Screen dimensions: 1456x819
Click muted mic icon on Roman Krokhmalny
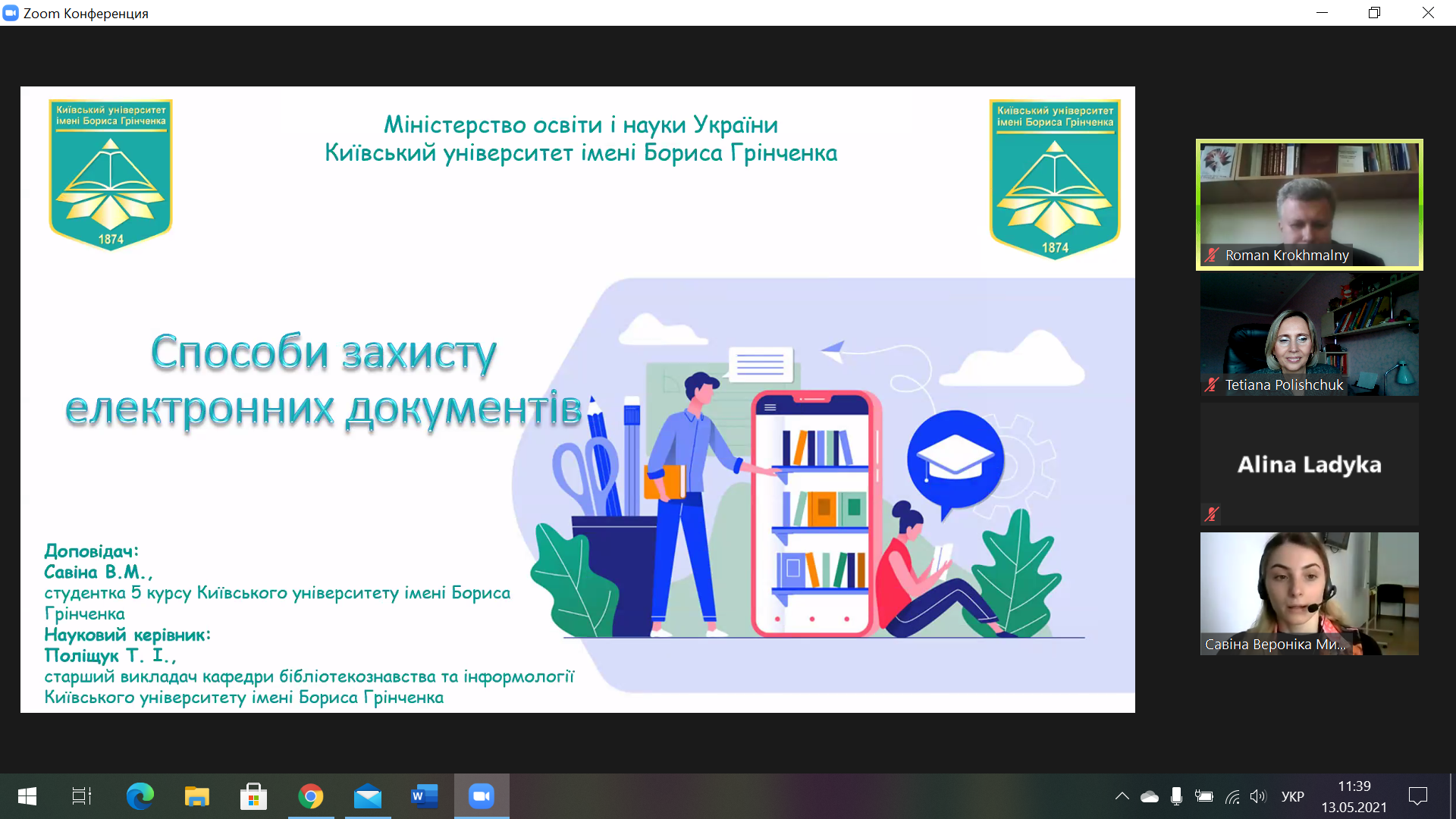point(1212,256)
